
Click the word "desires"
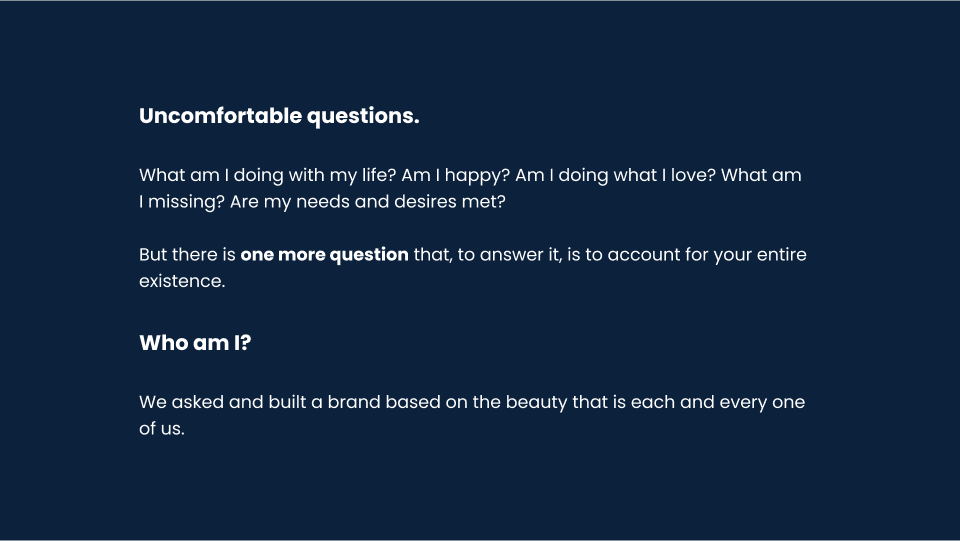tap(423, 201)
